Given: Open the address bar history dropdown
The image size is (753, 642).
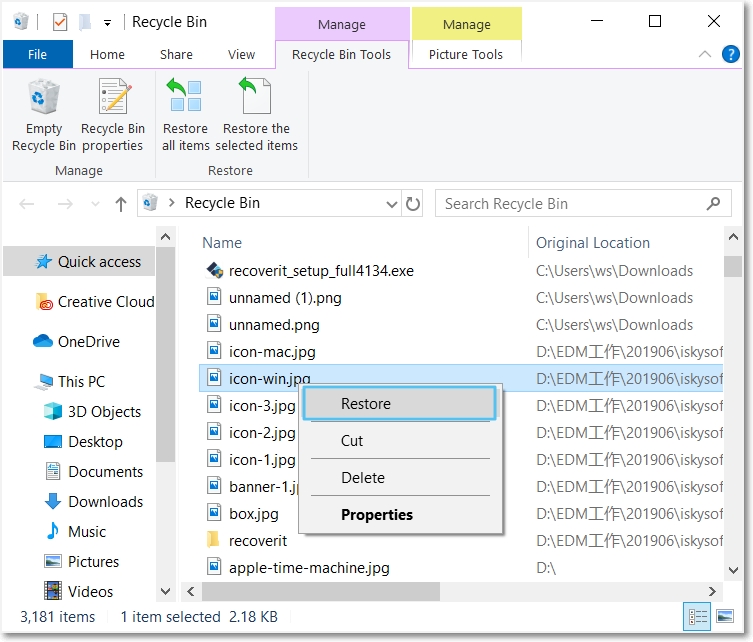Looking at the screenshot, I should (392, 204).
